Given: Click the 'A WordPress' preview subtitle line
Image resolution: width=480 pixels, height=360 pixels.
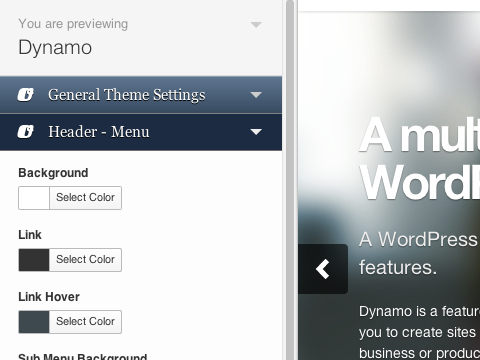Looking at the screenshot, I should click(x=419, y=239).
